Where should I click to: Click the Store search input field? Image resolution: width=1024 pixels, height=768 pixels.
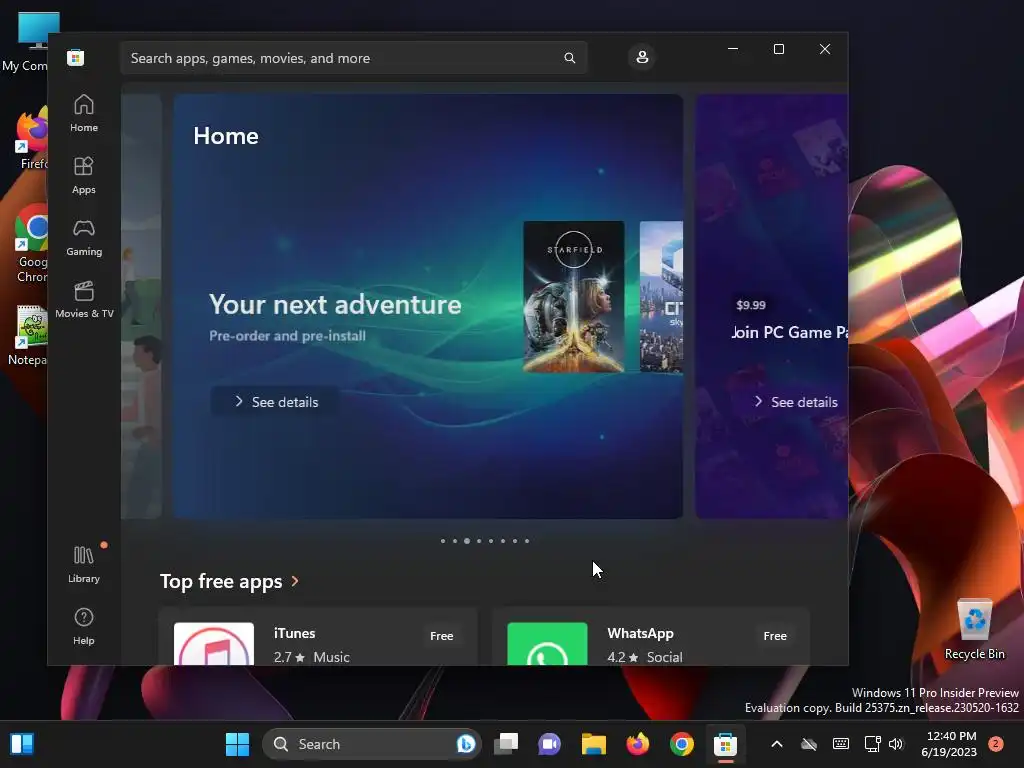[x=353, y=58]
